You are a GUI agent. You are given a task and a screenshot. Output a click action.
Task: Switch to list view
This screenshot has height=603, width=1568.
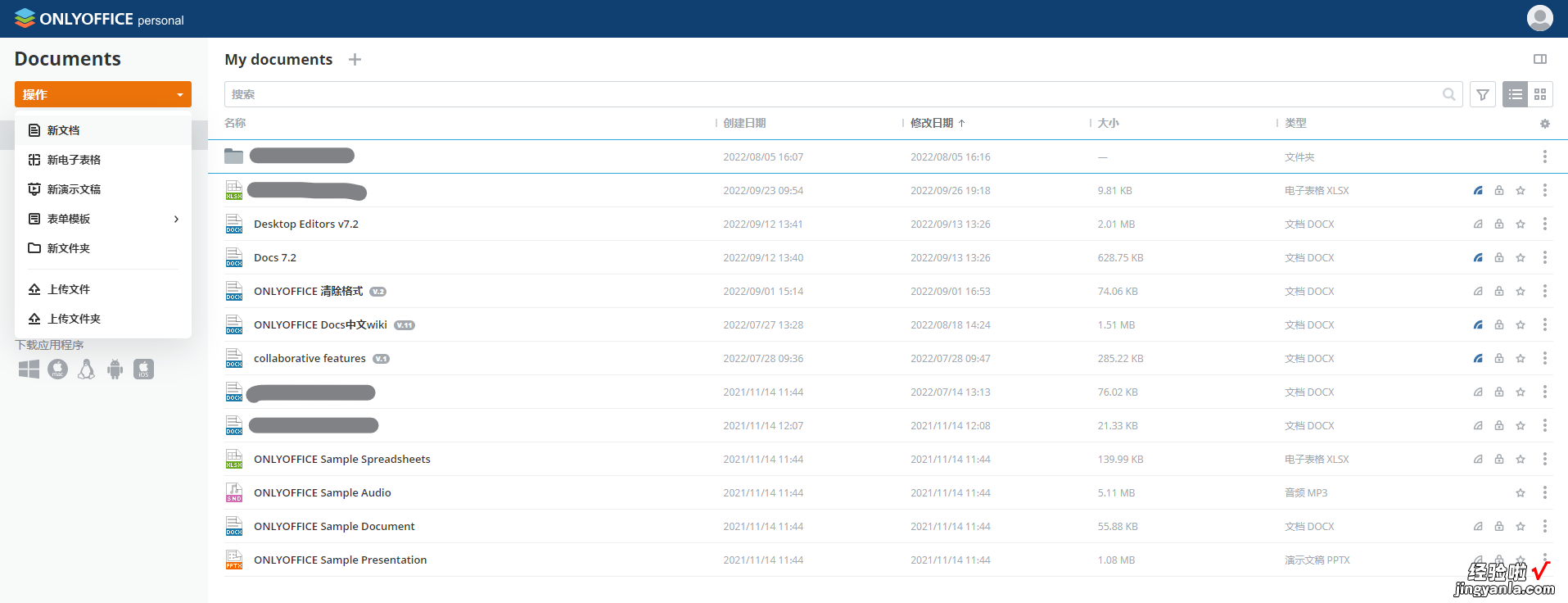(x=1515, y=94)
